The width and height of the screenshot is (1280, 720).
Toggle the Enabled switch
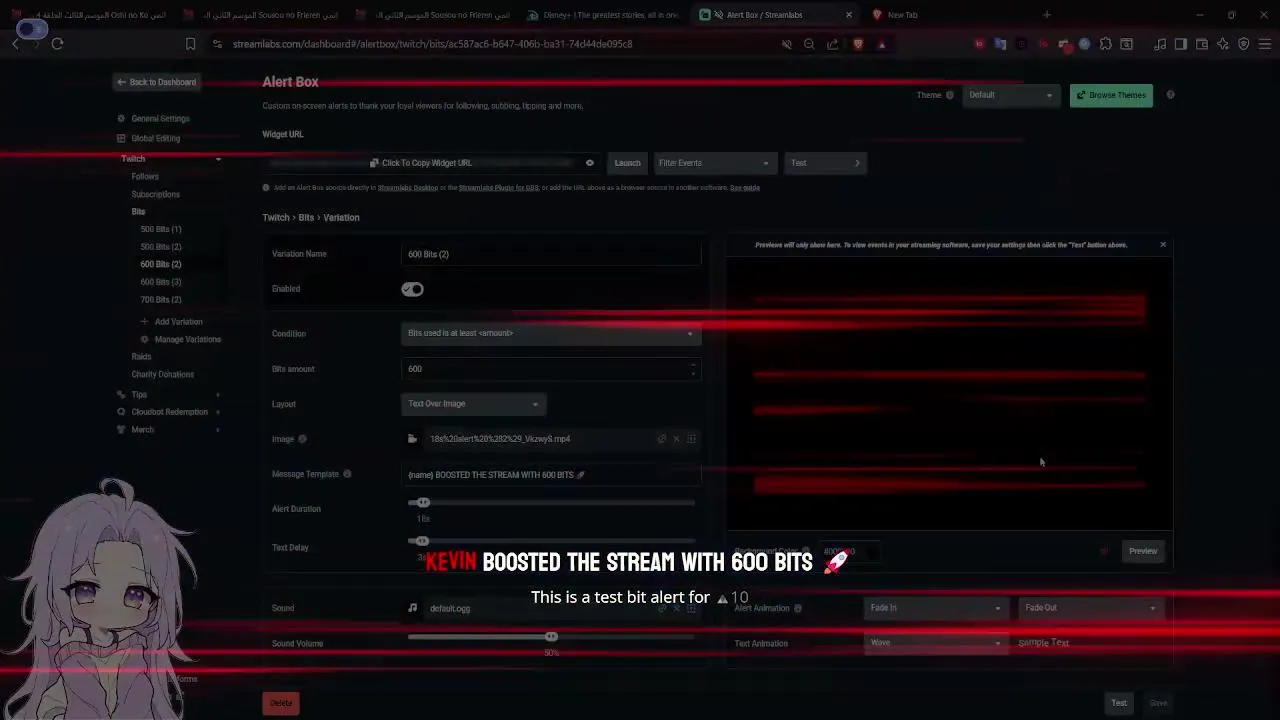(x=413, y=289)
